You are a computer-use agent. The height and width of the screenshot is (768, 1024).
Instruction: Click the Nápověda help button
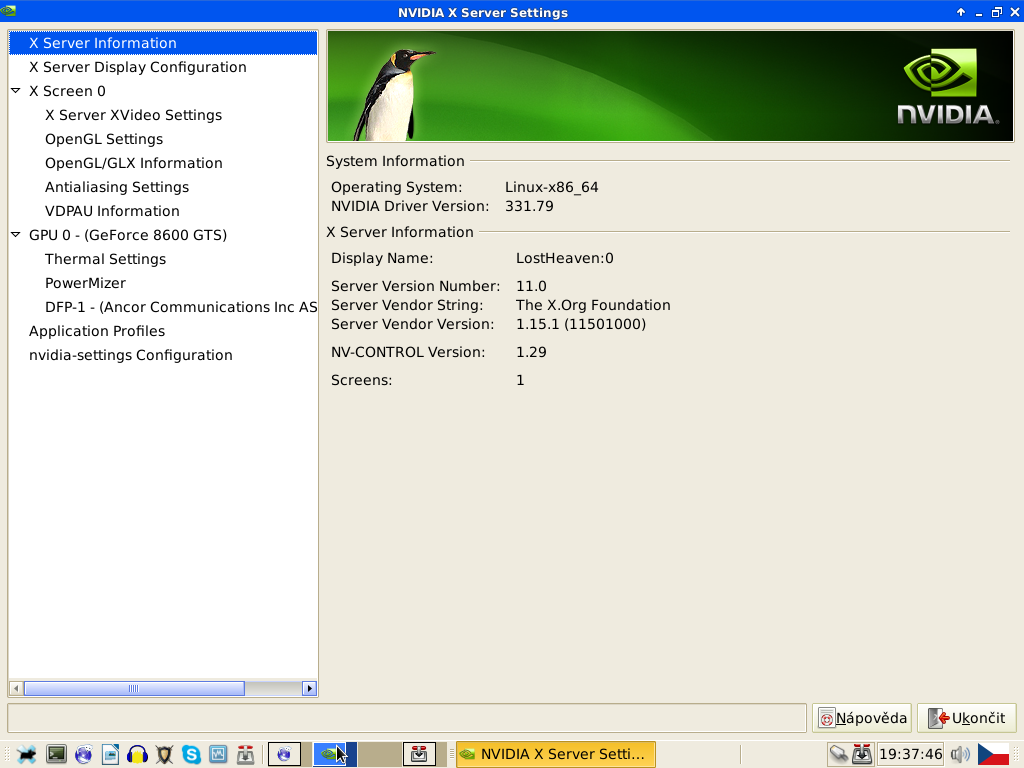pos(862,718)
